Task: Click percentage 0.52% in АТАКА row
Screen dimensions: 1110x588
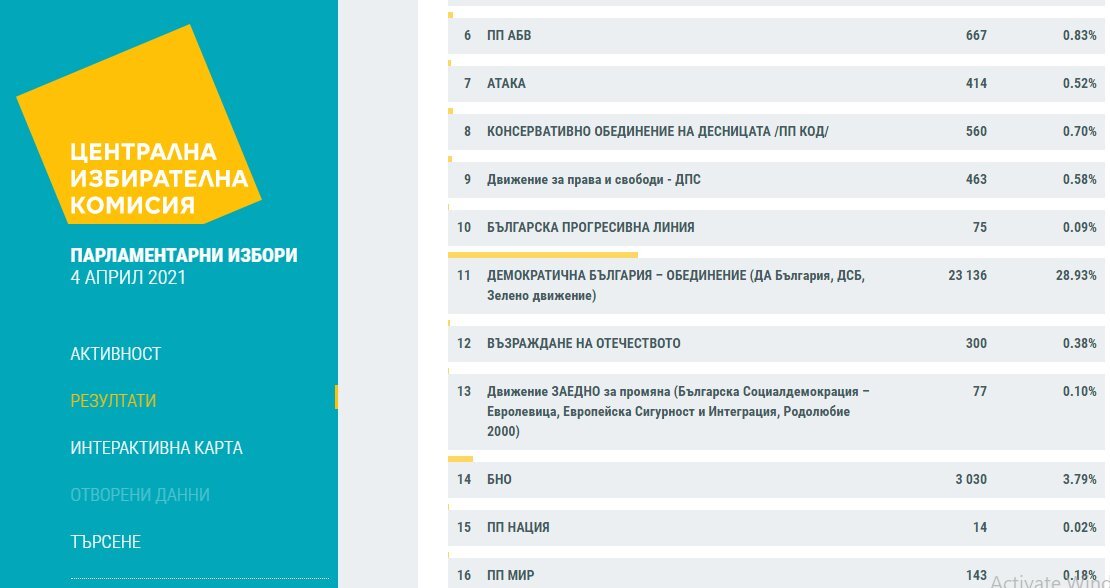Action: (1080, 83)
